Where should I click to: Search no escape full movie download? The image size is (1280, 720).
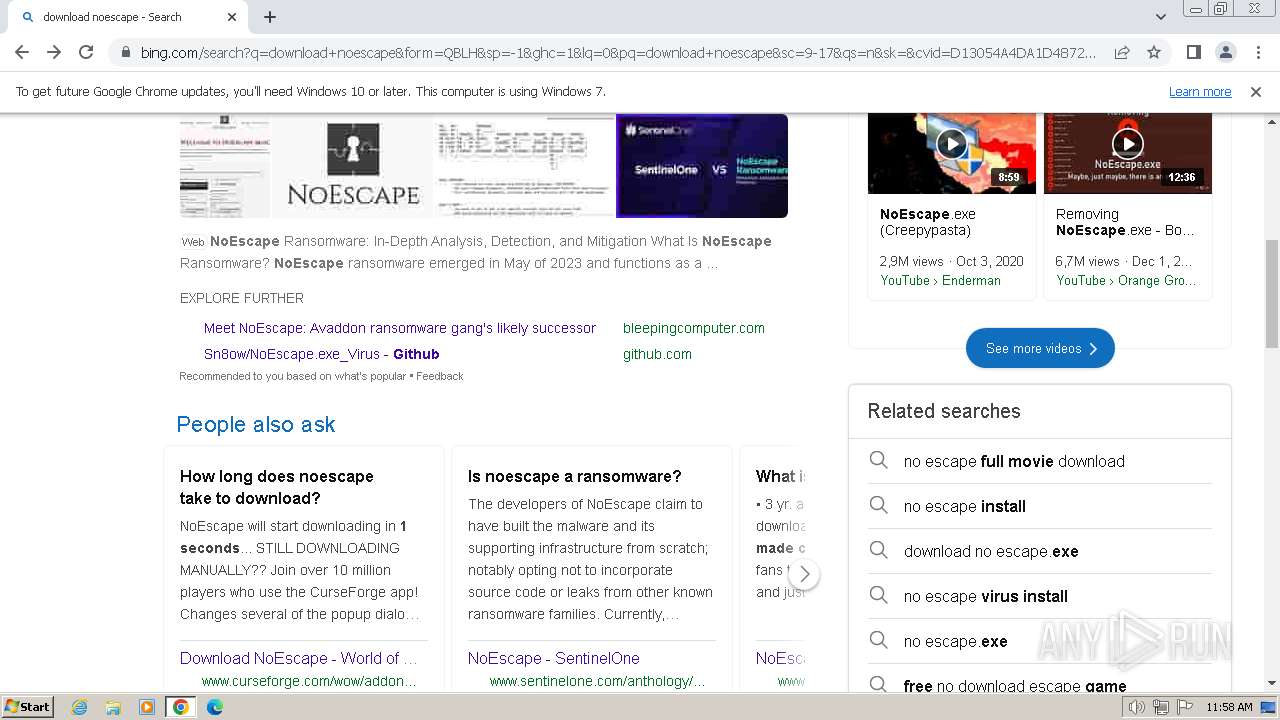1014,461
